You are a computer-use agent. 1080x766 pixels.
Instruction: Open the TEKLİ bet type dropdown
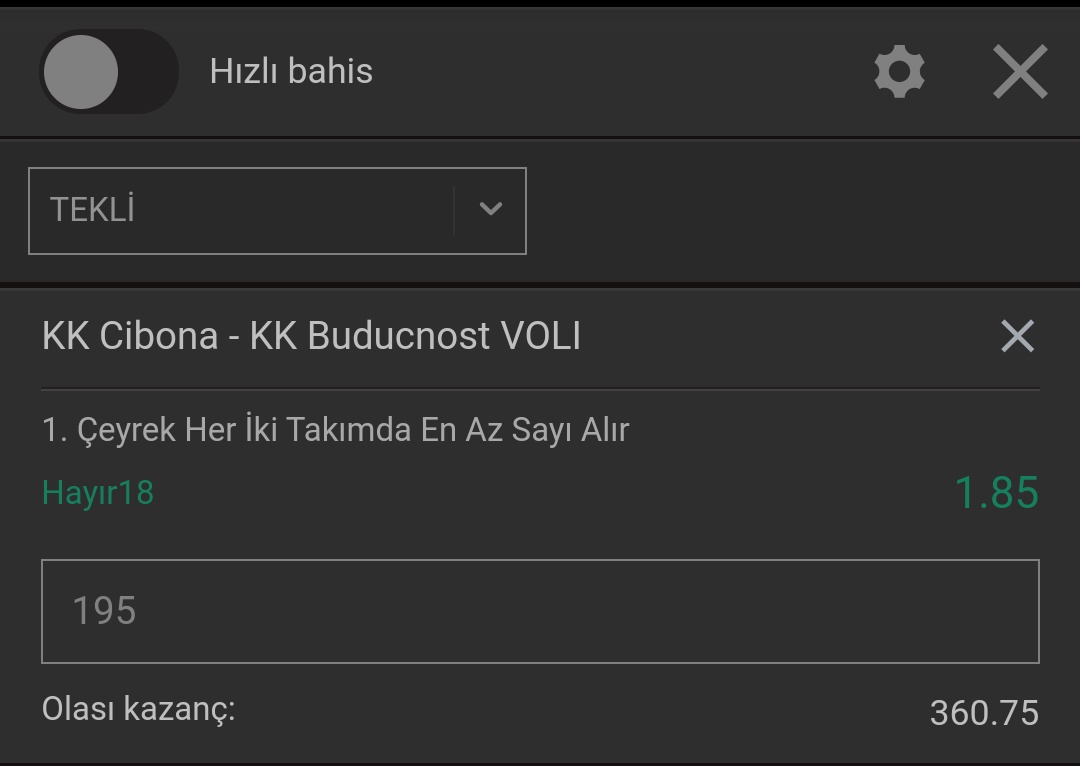point(278,211)
